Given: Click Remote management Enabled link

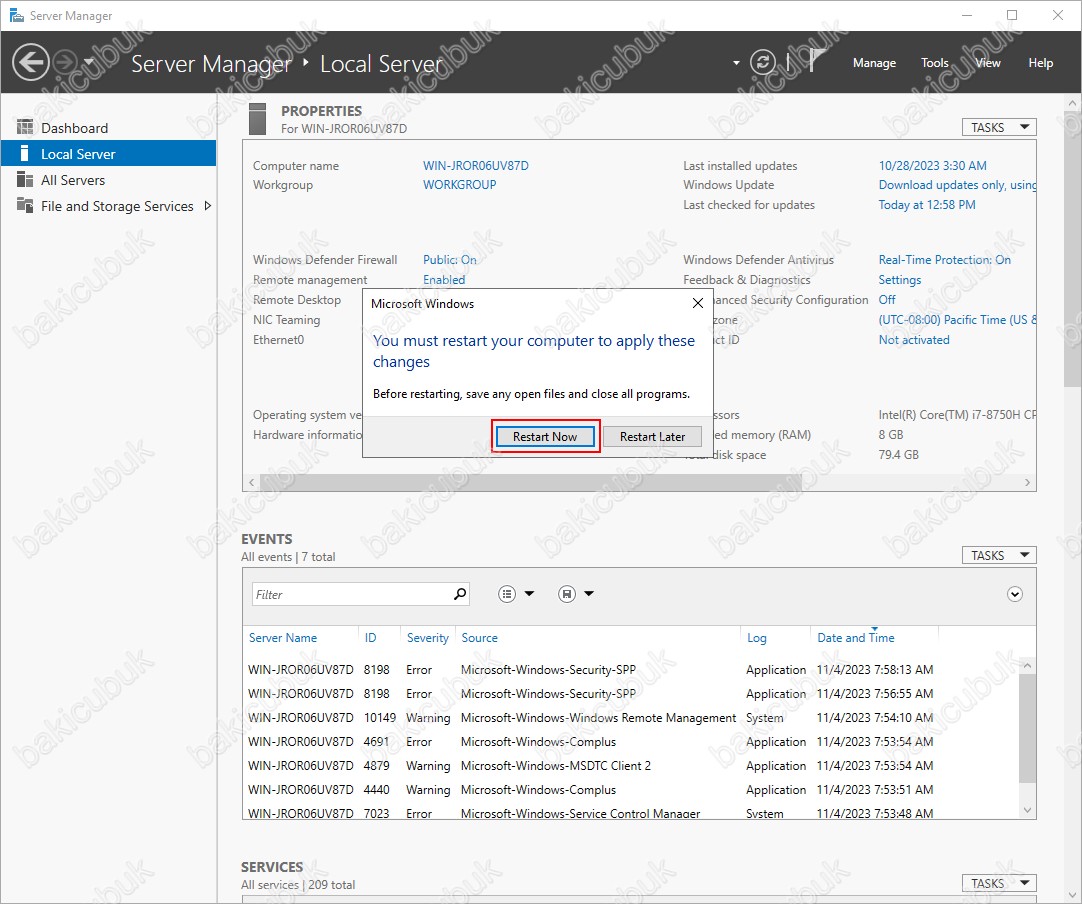Looking at the screenshot, I should coord(444,279).
